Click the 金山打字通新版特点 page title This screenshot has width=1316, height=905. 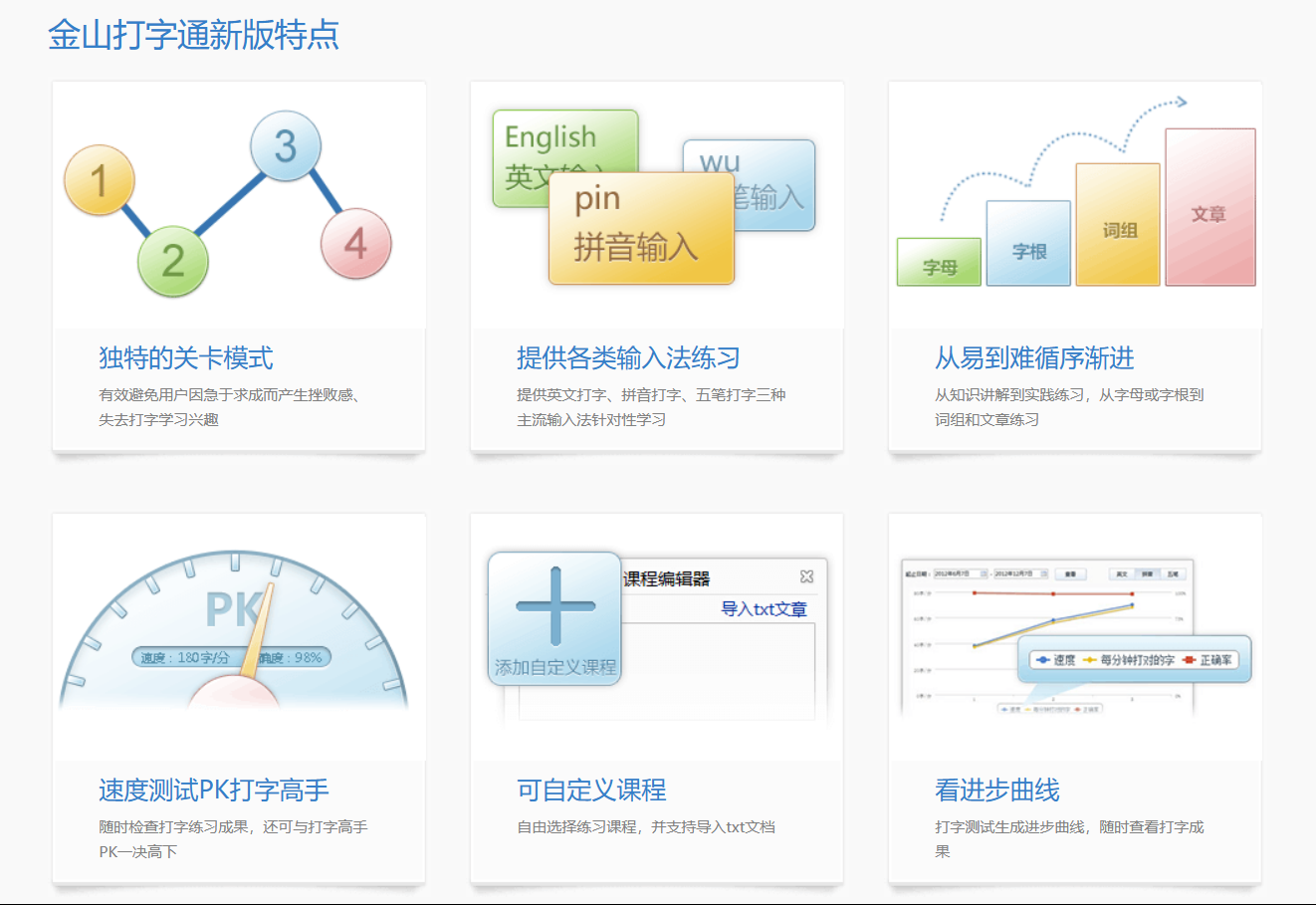[194, 35]
